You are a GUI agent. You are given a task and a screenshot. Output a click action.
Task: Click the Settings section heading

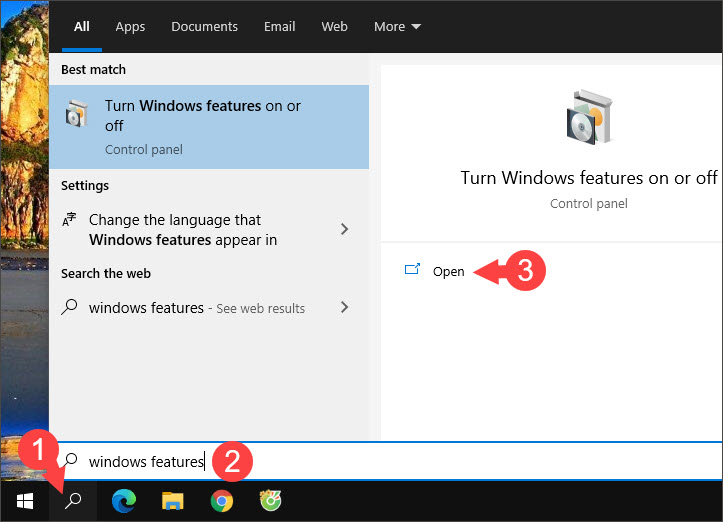(x=85, y=185)
